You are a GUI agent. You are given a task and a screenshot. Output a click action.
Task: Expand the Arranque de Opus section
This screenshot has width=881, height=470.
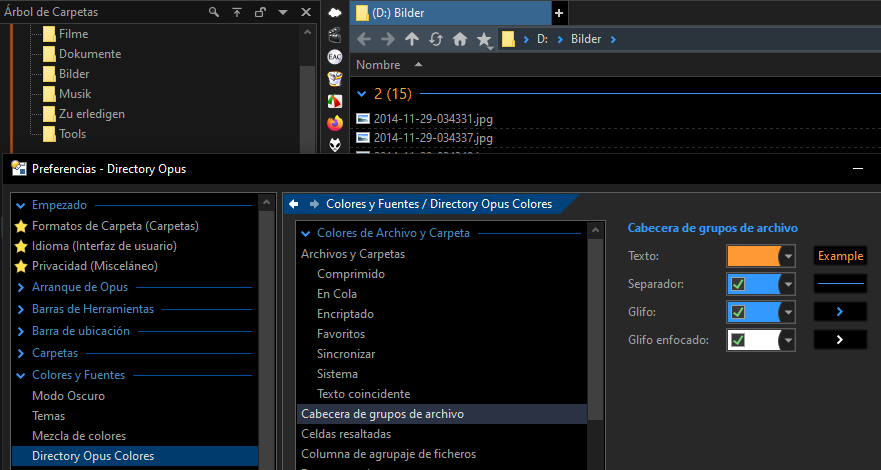[21, 288]
